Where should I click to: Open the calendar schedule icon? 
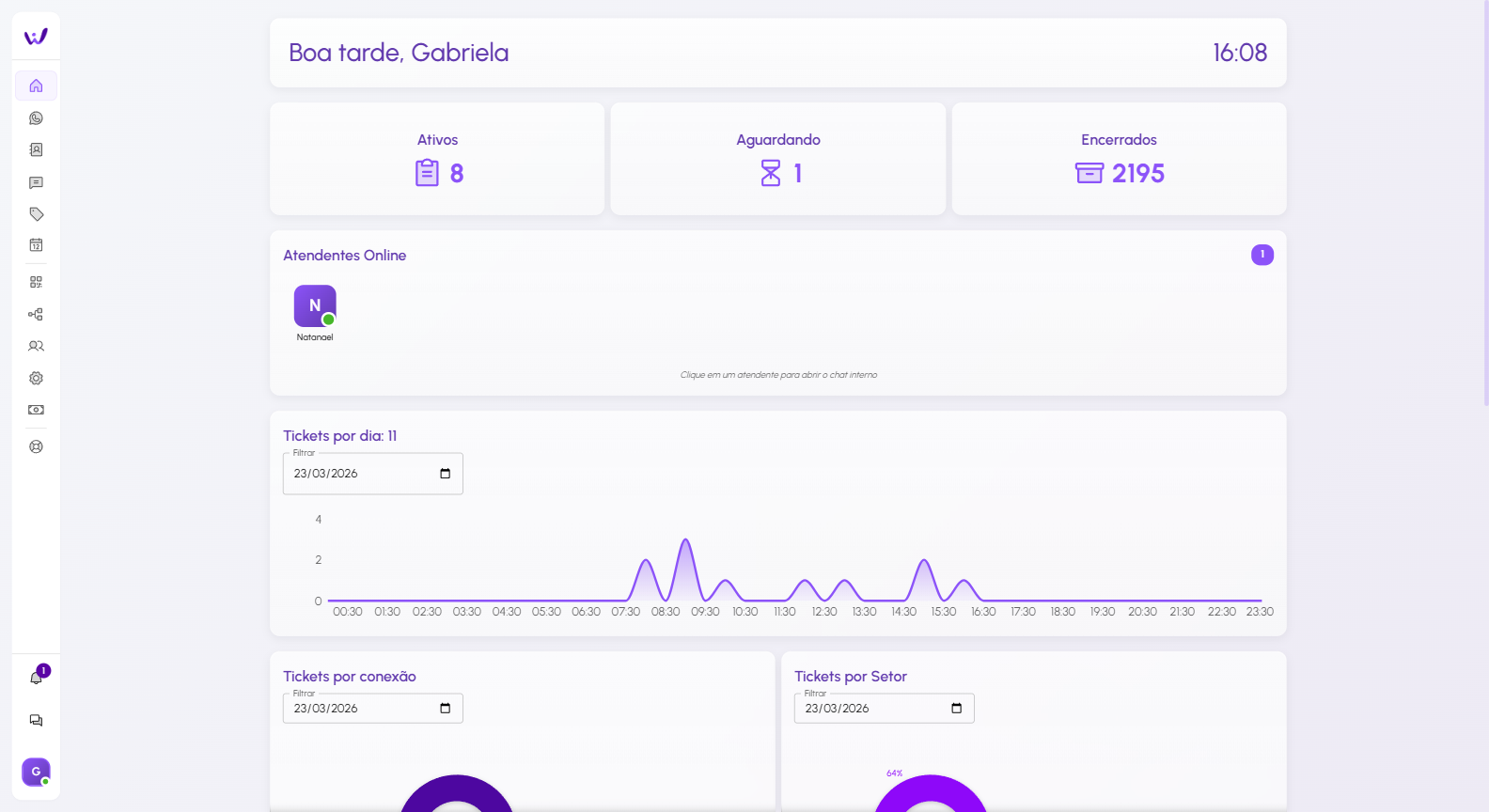[x=36, y=245]
